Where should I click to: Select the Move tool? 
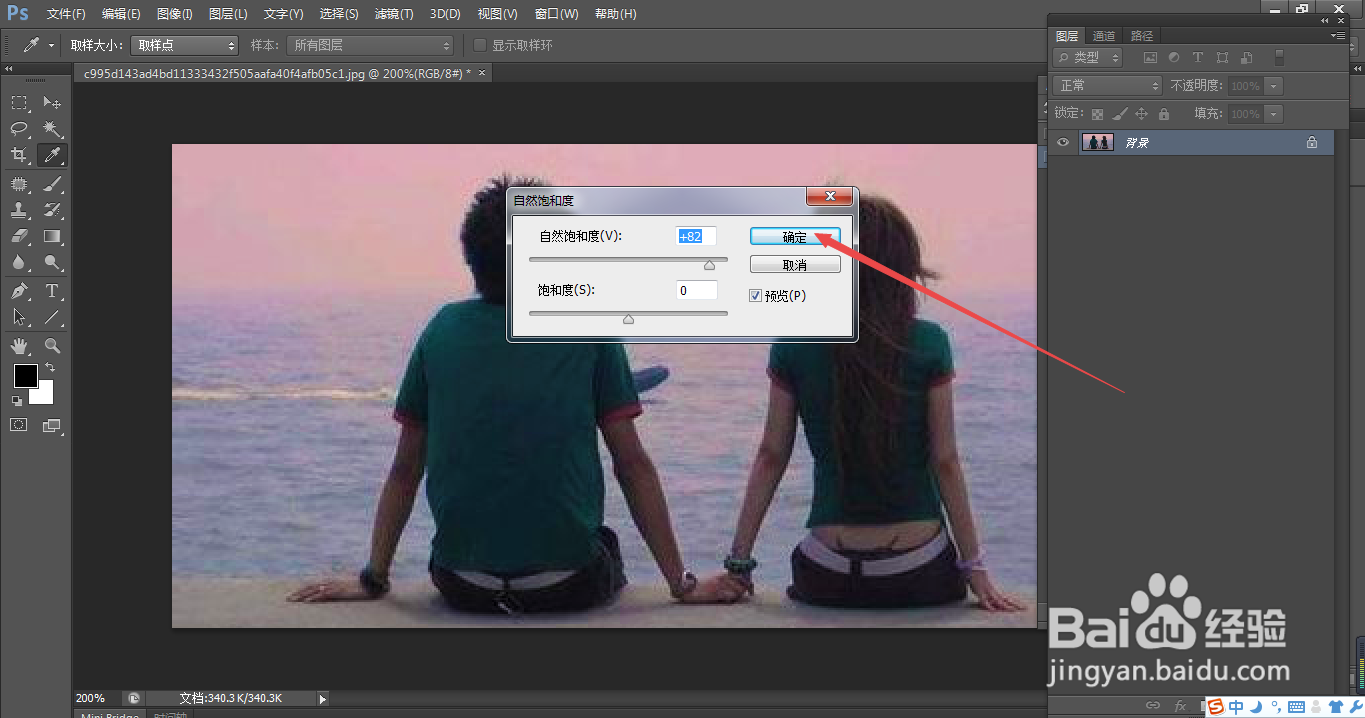tap(52, 103)
